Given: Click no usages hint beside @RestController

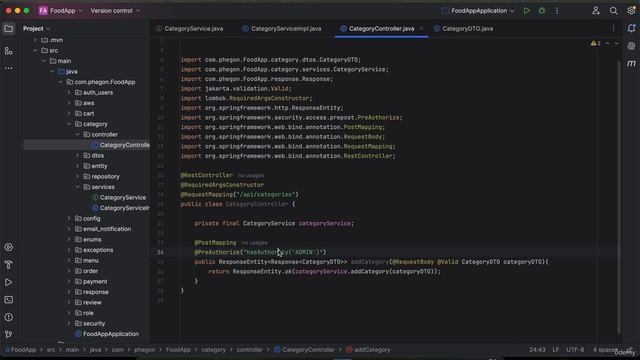Looking at the screenshot, I should 251,176.
